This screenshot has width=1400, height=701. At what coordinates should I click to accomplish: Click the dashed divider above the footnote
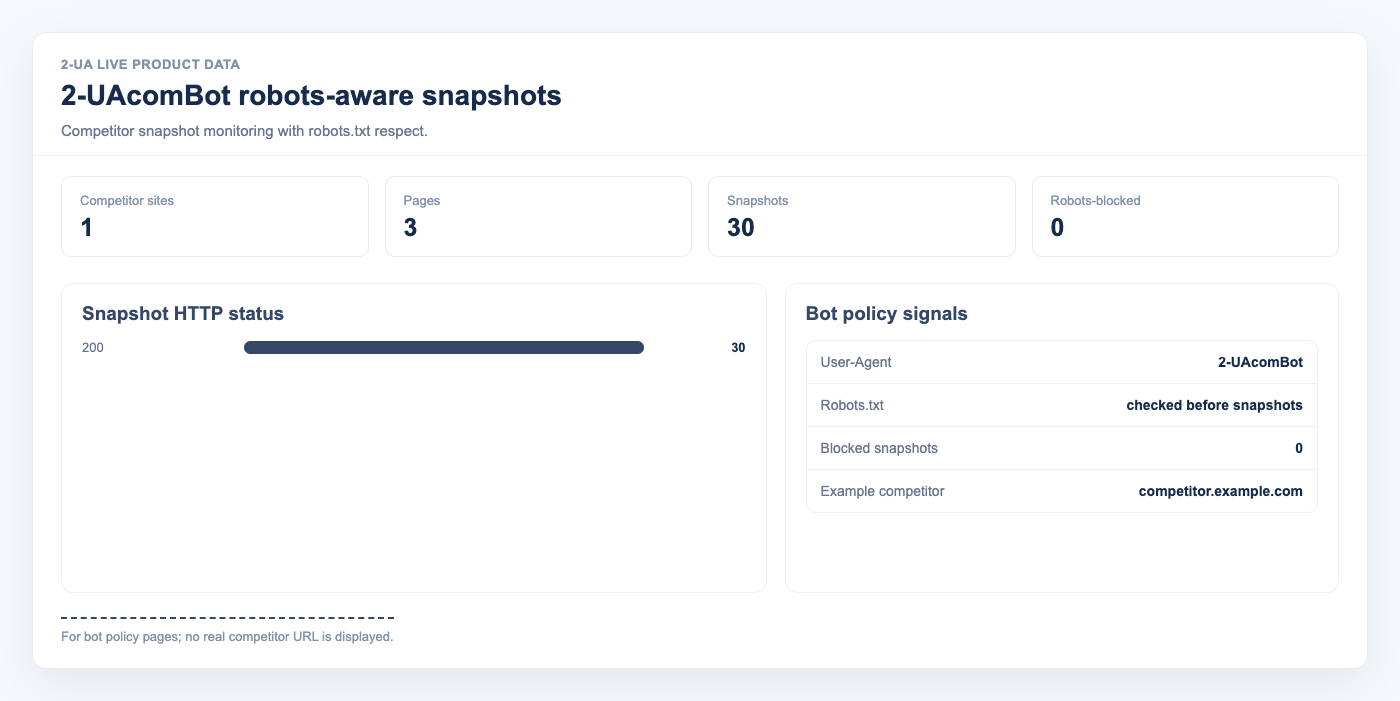point(227,618)
